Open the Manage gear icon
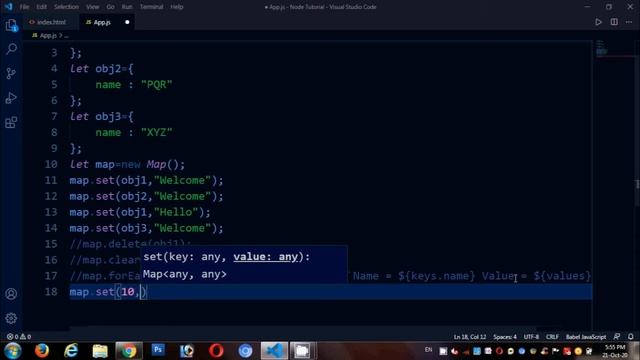640x360 pixels. pyautogui.click(x=11, y=318)
